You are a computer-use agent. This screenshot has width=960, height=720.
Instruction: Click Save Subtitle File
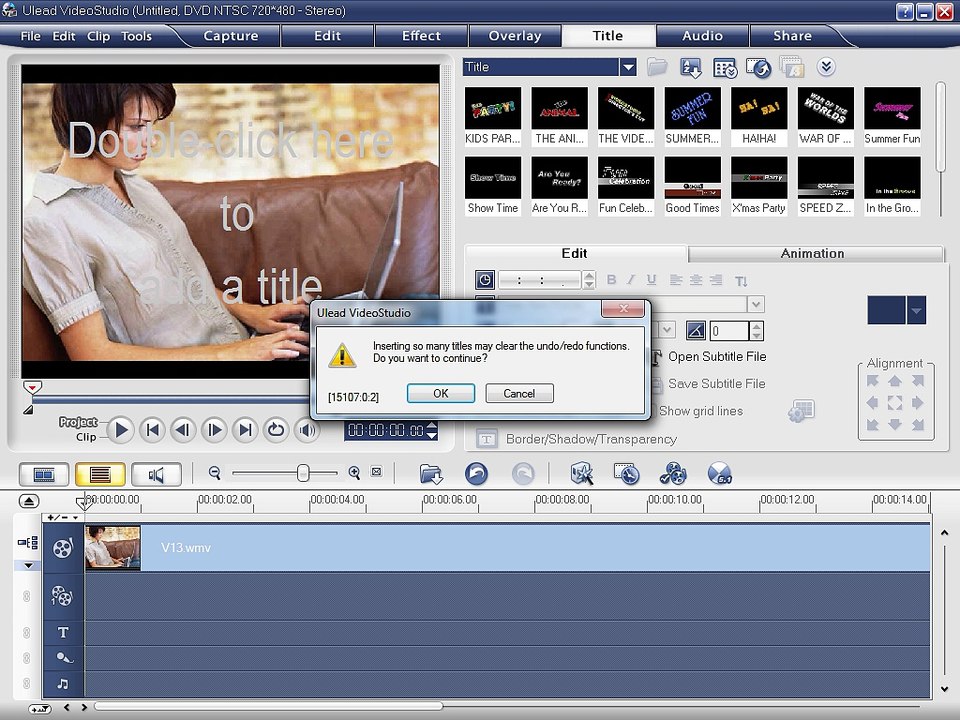pyautogui.click(x=716, y=383)
